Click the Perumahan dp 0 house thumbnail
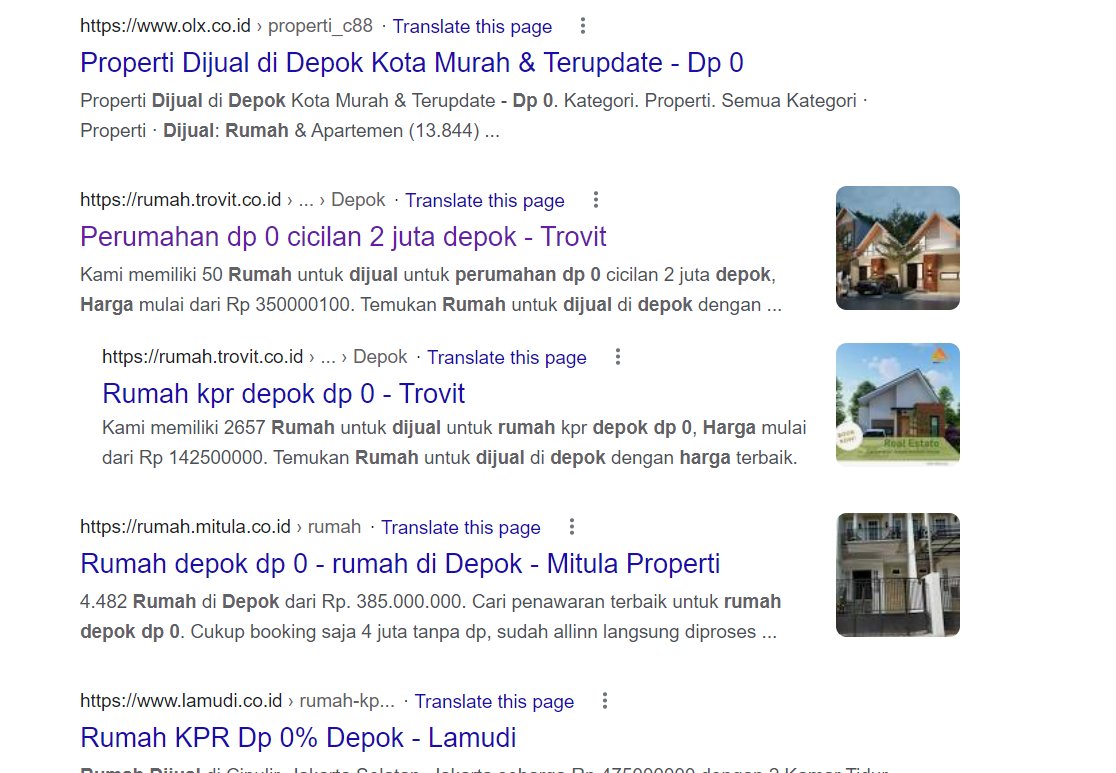Image resolution: width=1116 pixels, height=773 pixels. [897, 248]
